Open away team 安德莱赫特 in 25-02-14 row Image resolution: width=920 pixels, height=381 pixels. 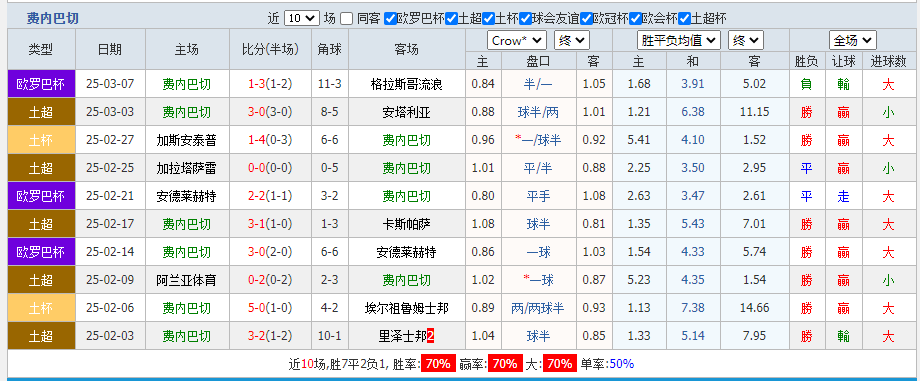(407, 252)
